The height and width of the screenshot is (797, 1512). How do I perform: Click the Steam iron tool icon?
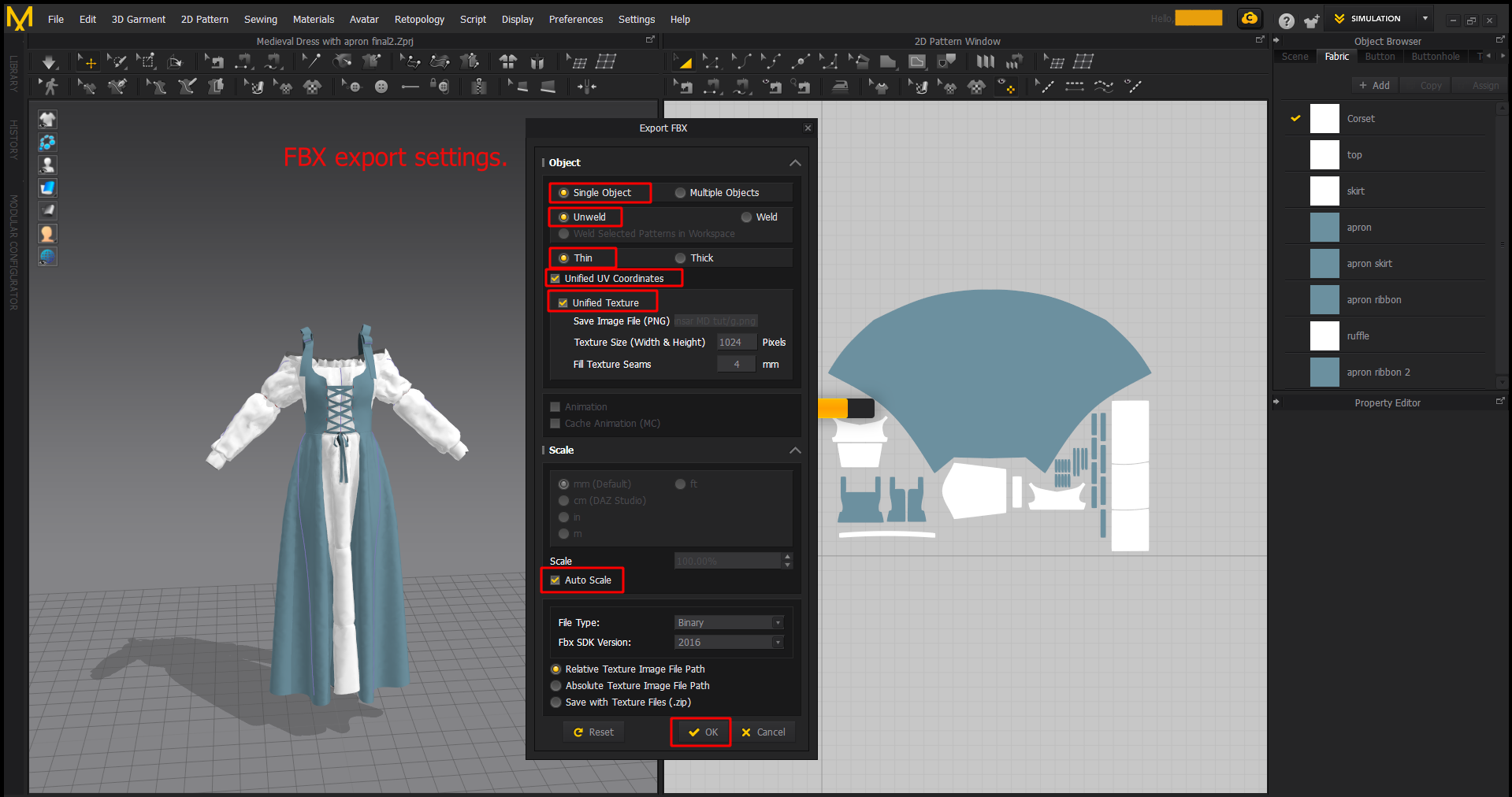pyautogui.click(x=841, y=87)
